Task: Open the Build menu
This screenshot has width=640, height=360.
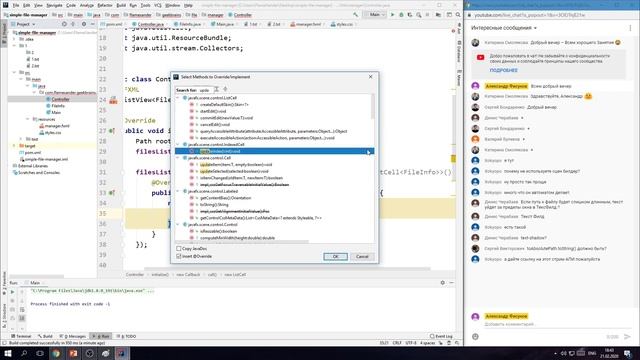Action: (121, 5)
